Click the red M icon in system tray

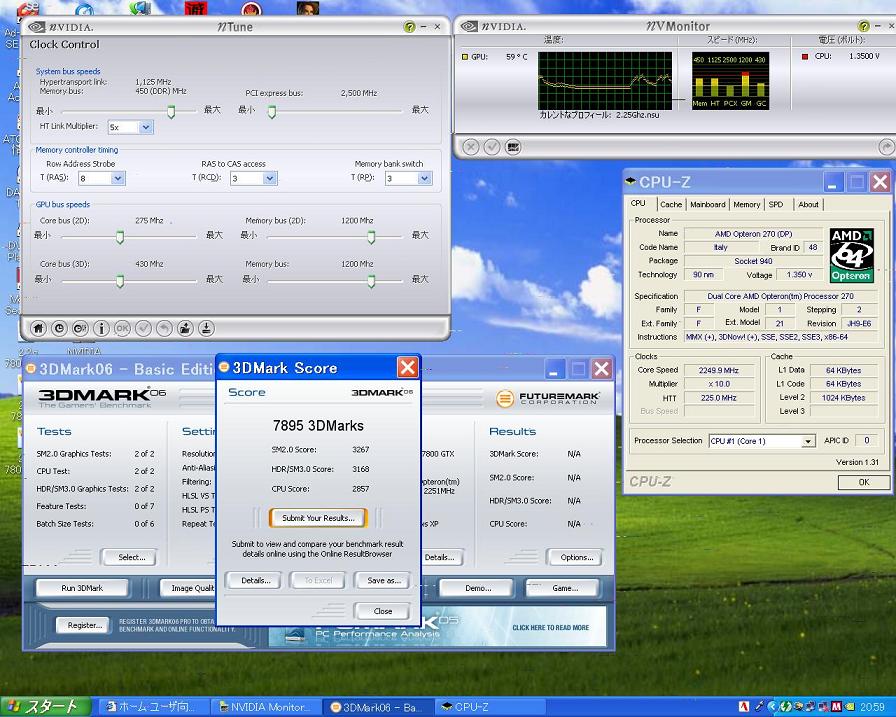point(837,707)
